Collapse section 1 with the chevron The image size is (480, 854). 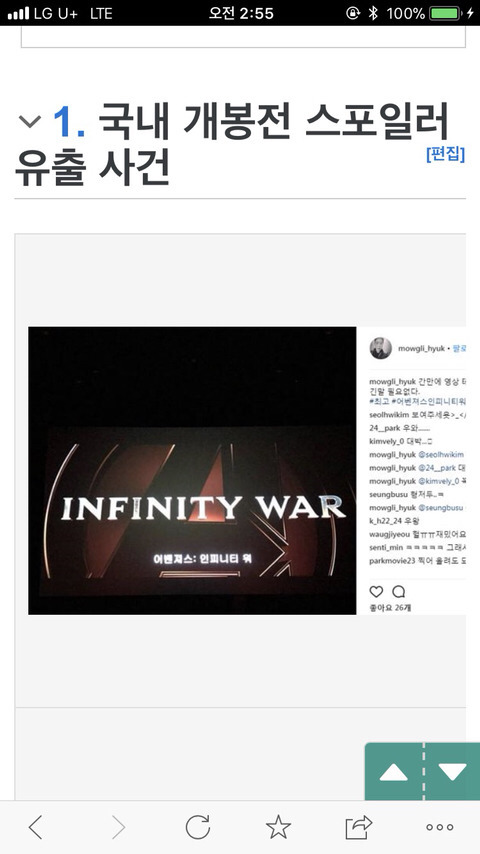click(30, 122)
